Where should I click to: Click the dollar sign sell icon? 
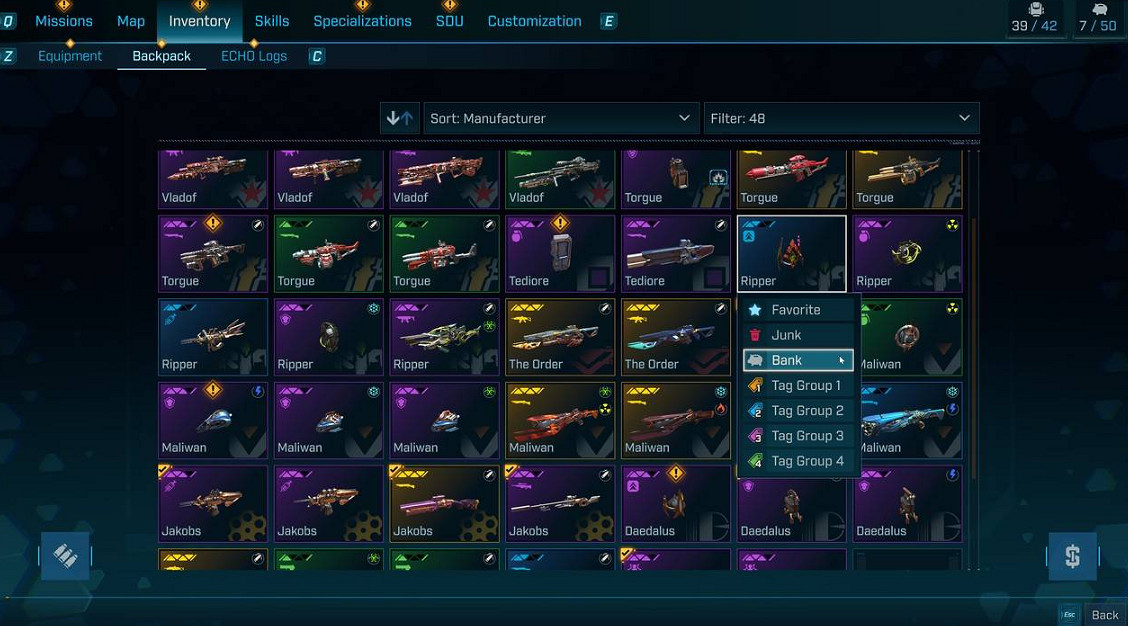[1072, 555]
